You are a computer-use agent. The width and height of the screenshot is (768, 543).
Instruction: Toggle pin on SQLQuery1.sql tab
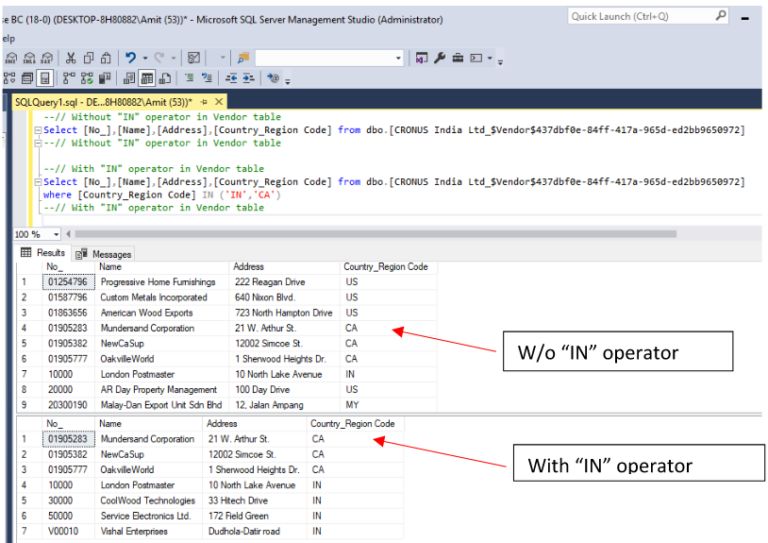pos(204,102)
